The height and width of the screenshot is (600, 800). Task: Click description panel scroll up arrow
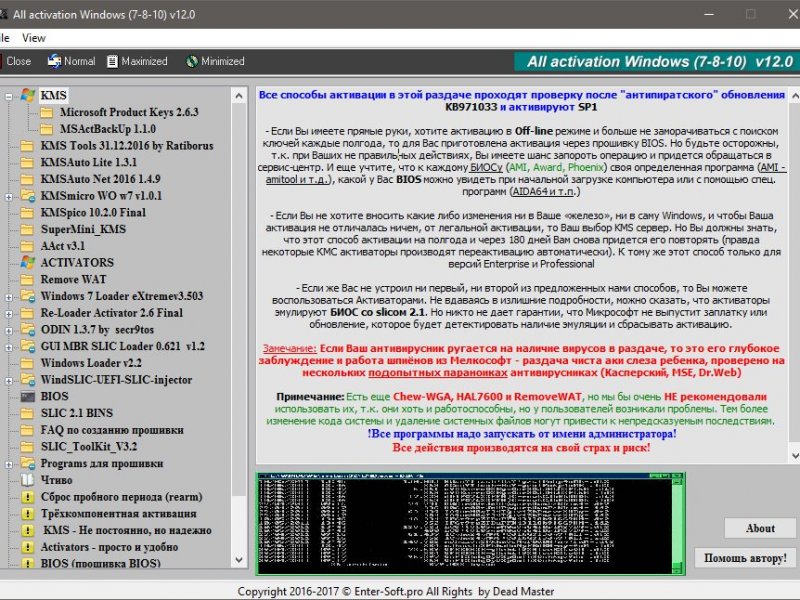point(794,95)
